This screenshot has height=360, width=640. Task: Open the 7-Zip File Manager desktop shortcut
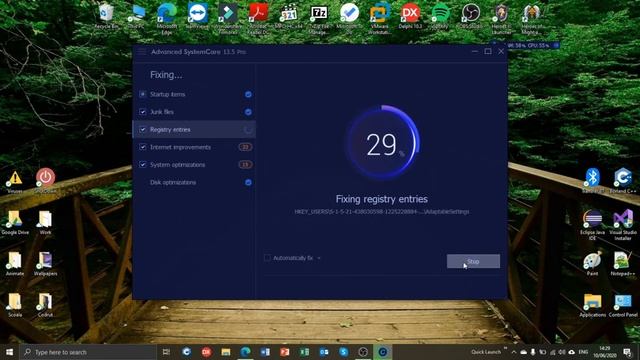click(x=318, y=19)
